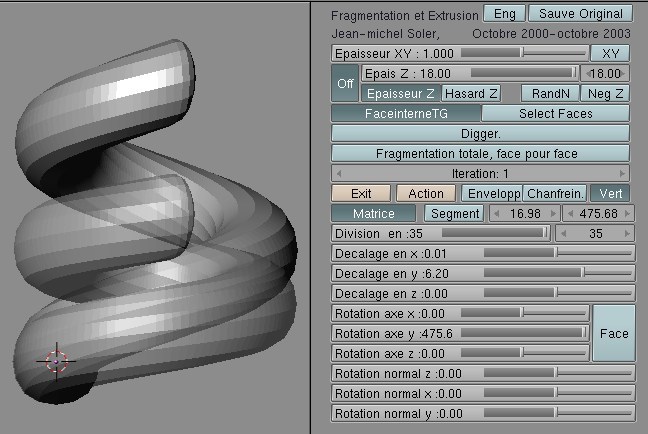The image size is (648, 434).
Task: Adjust the Decalage en x slider
Action: click(x=483, y=253)
